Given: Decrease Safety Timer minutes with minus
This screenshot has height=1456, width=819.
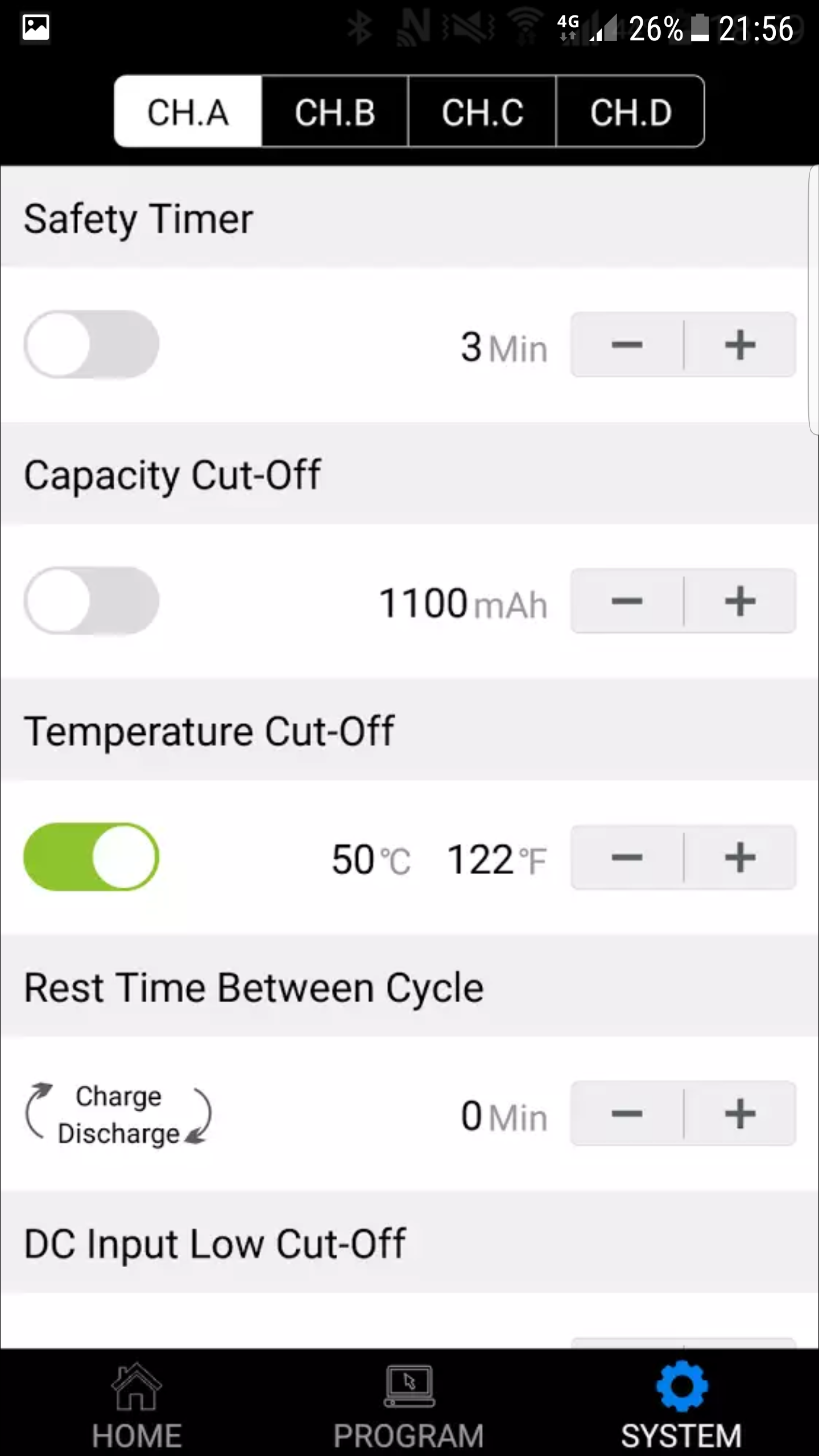Looking at the screenshot, I should [627, 345].
